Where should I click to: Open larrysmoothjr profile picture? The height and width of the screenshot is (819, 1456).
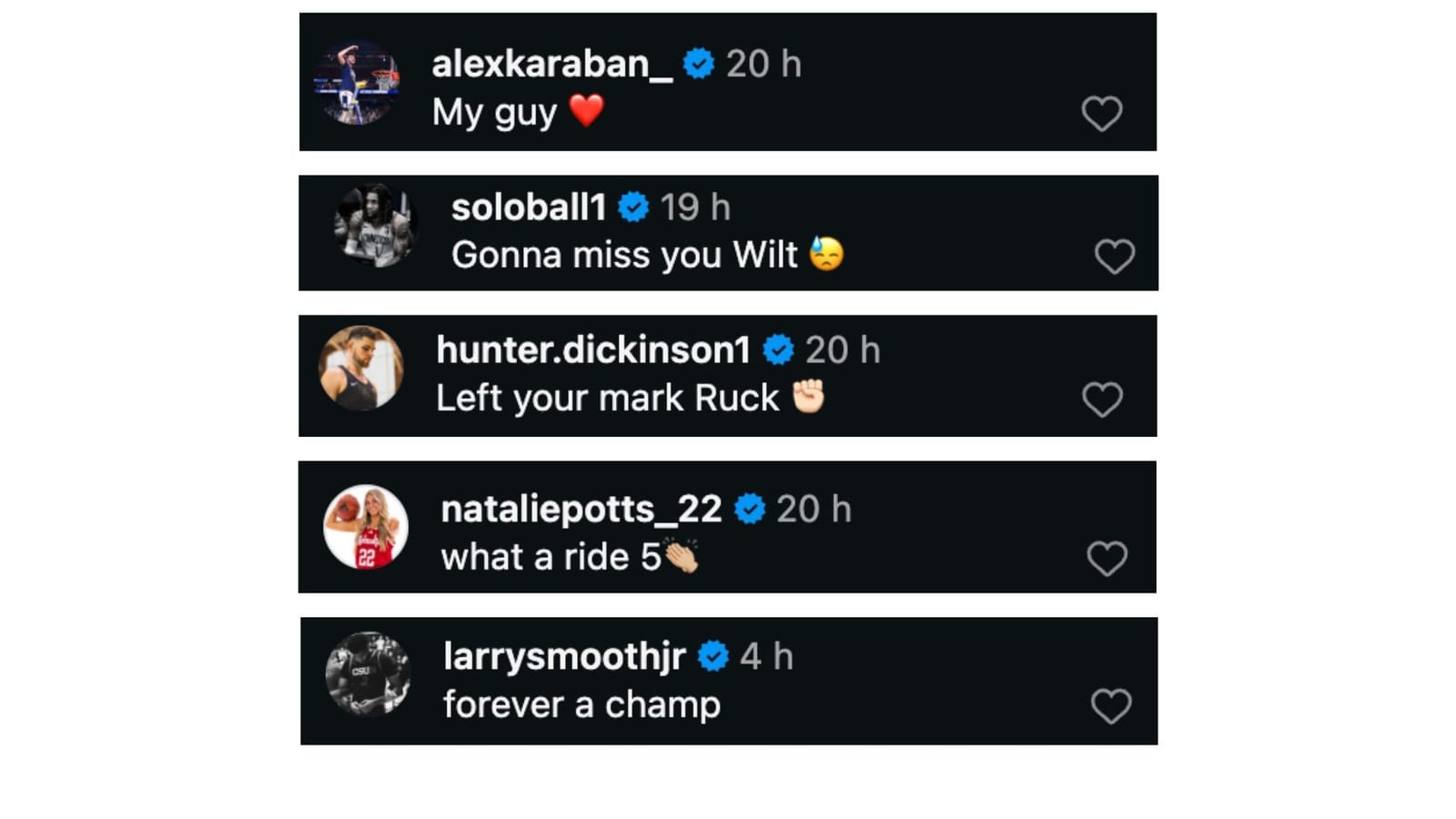tap(368, 674)
